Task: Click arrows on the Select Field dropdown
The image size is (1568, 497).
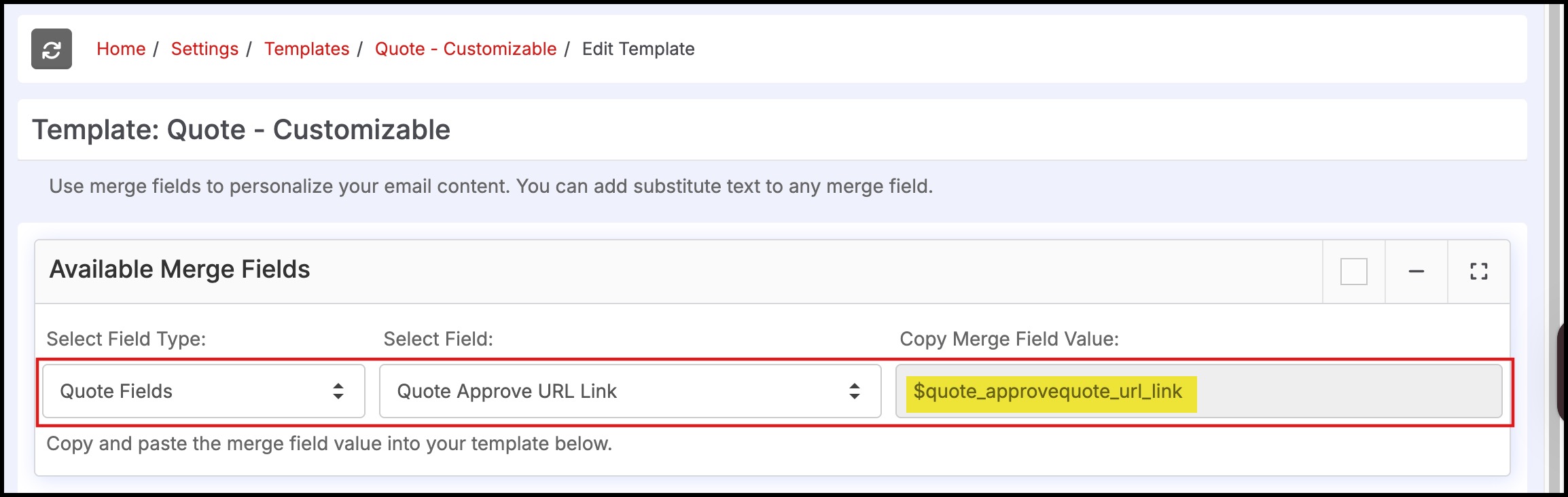Action: point(855,391)
